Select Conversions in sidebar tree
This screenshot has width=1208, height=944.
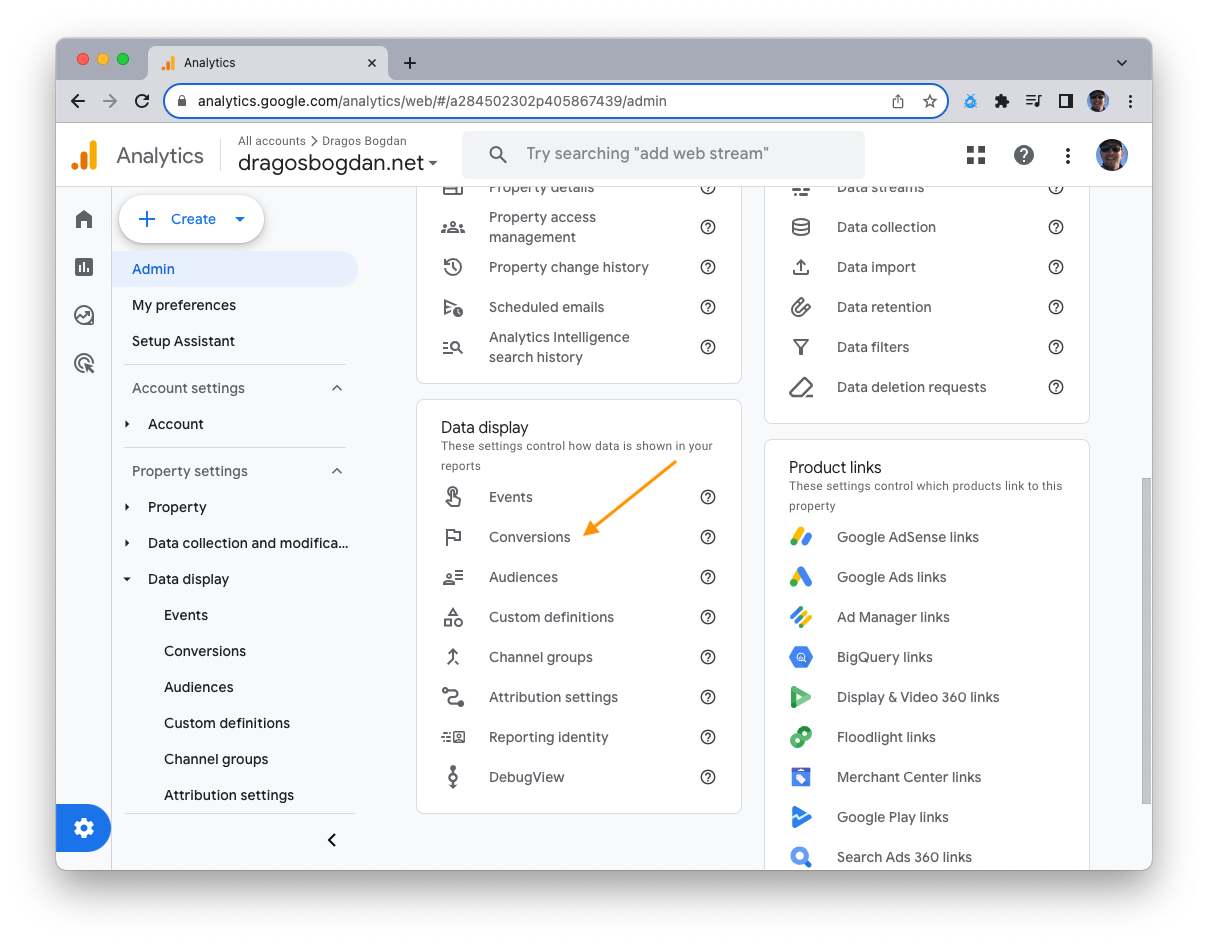205,651
